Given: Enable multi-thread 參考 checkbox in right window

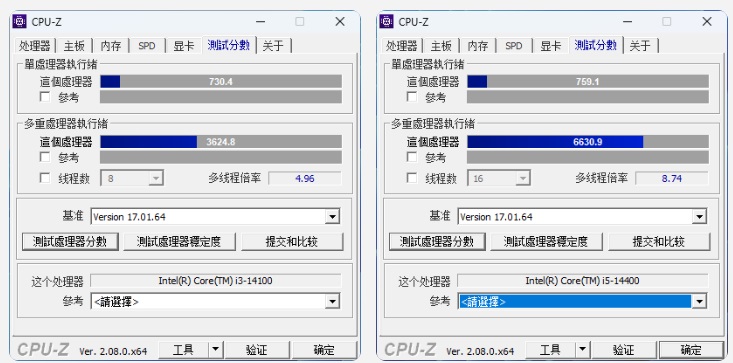Looking at the screenshot, I should 412,157.
